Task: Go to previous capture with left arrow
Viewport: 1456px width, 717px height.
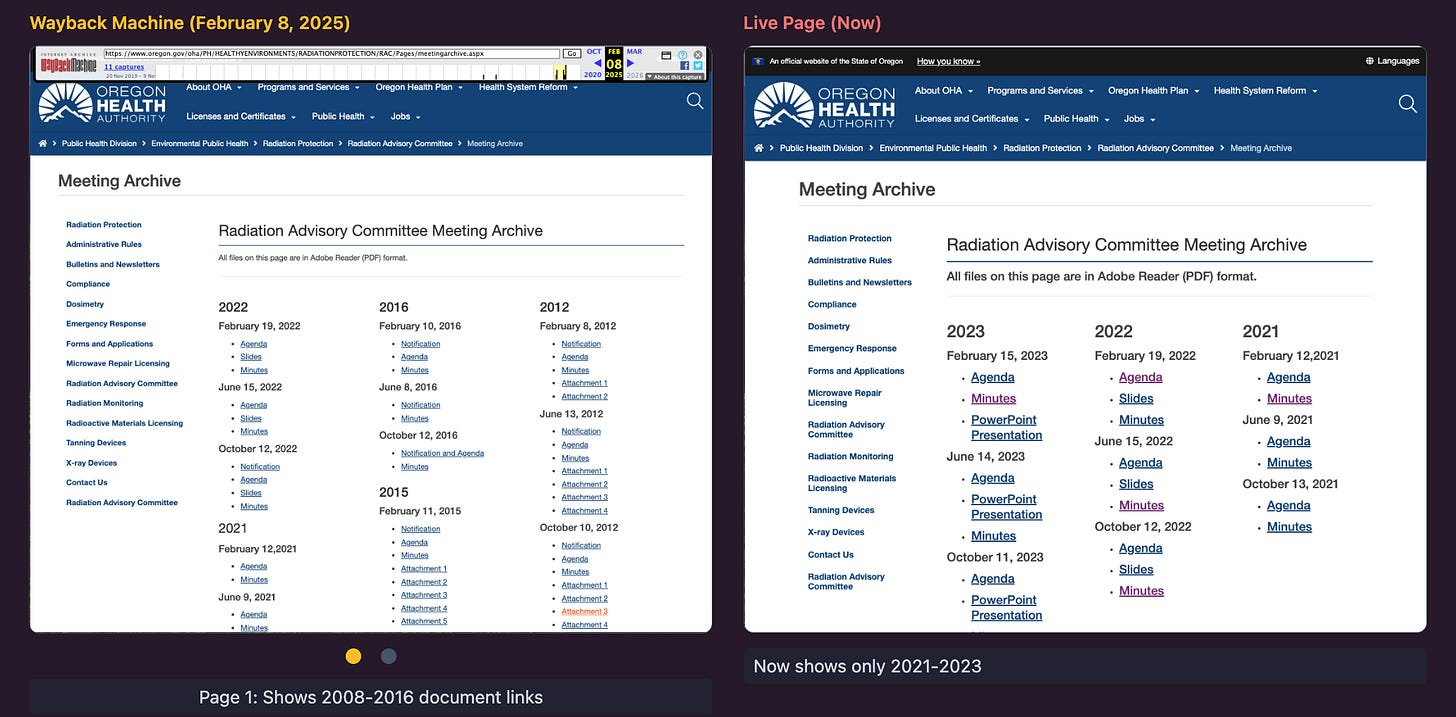Action: (x=597, y=63)
